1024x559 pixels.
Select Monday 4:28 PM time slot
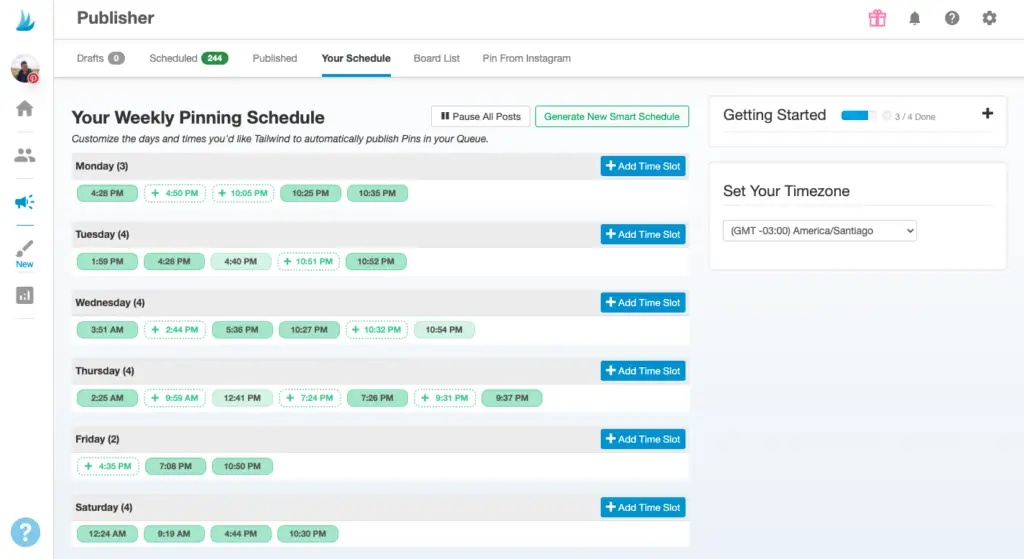(107, 193)
